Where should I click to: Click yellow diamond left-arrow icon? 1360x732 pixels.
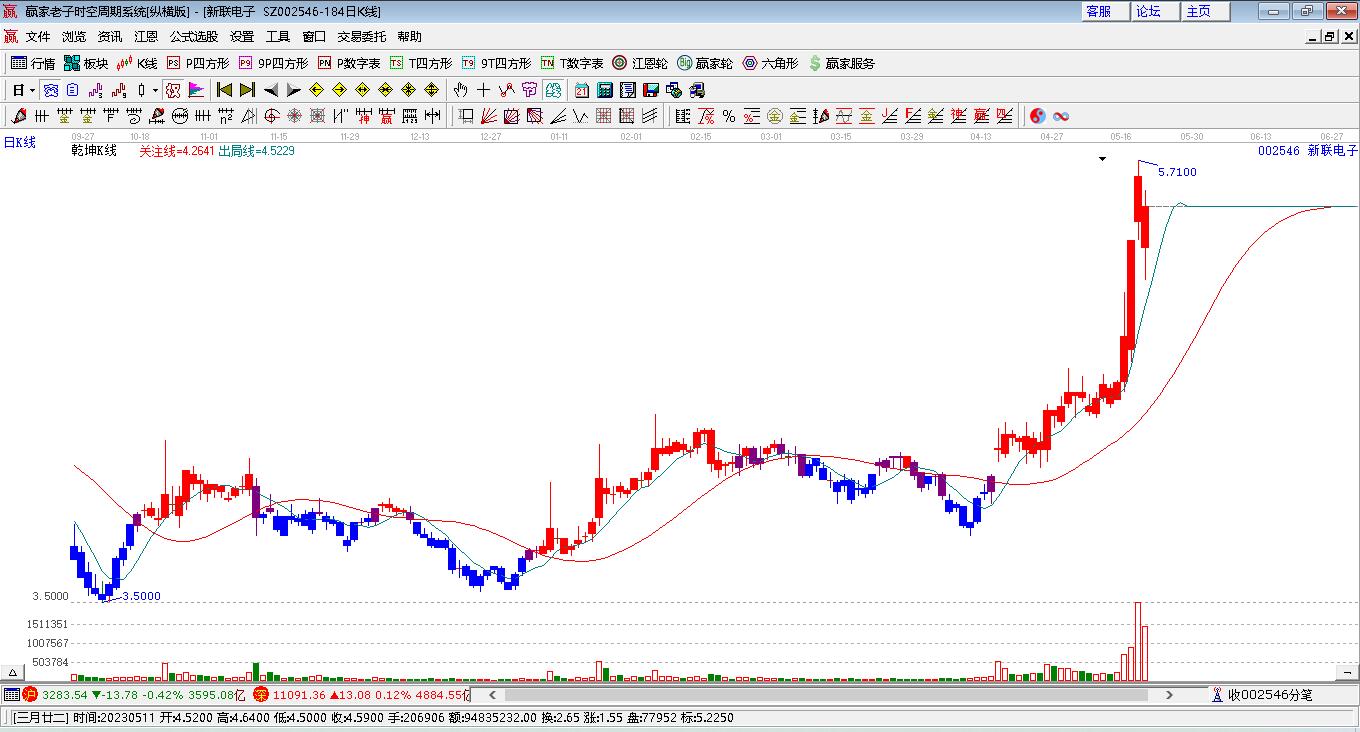[x=316, y=90]
